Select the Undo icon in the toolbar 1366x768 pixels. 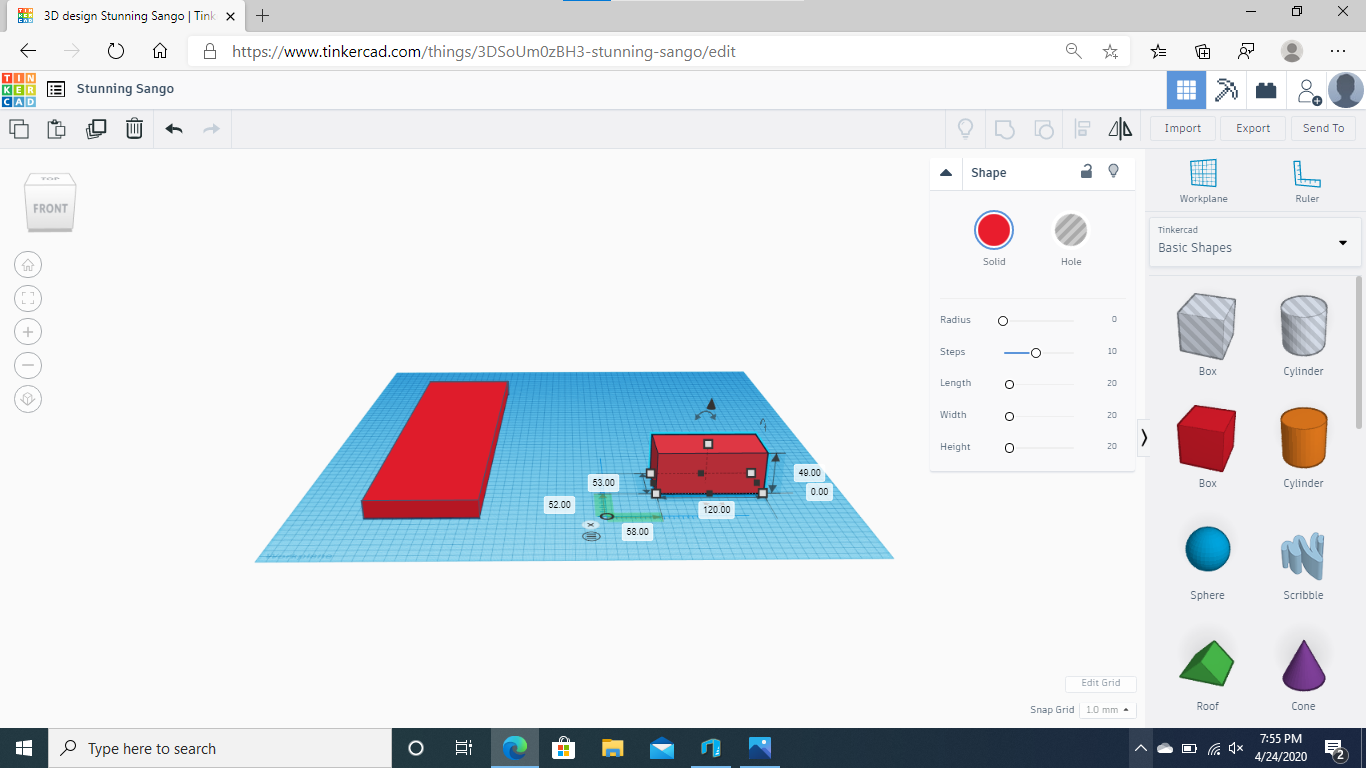172,128
